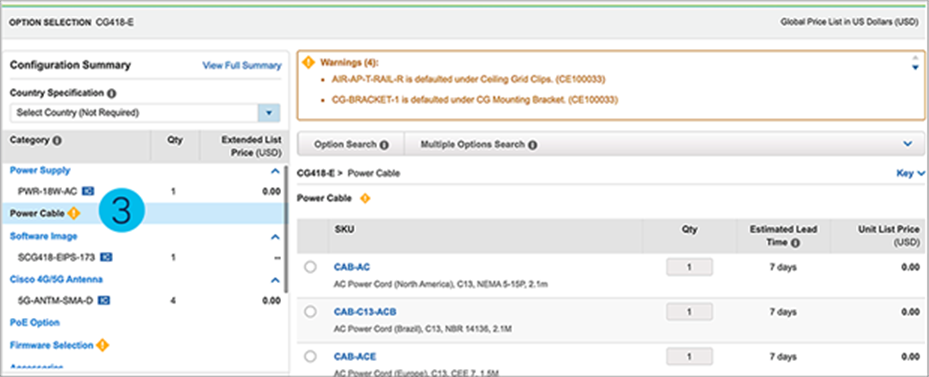The height and width of the screenshot is (377, 929).
Task: Click the Option Search info icon
Action: tap(384, 145)
